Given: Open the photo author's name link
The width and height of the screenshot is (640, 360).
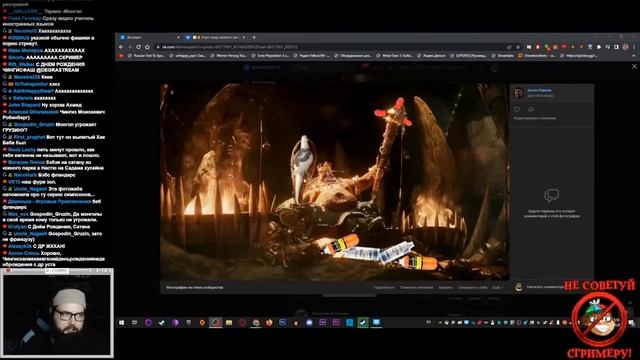Looking at the screenshot, I should tap(539, 90).
